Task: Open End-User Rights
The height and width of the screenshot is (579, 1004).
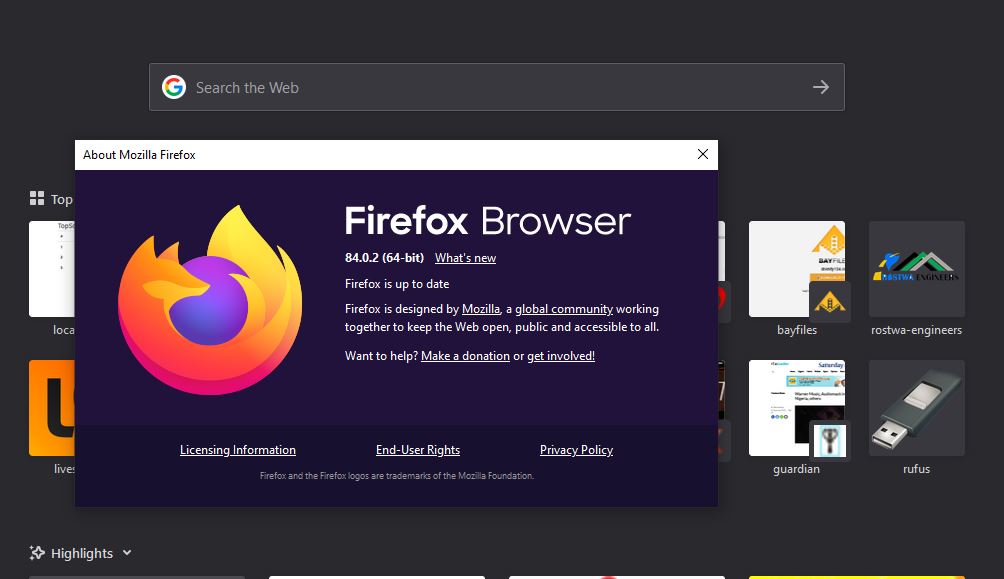Action: coord(417,450)
